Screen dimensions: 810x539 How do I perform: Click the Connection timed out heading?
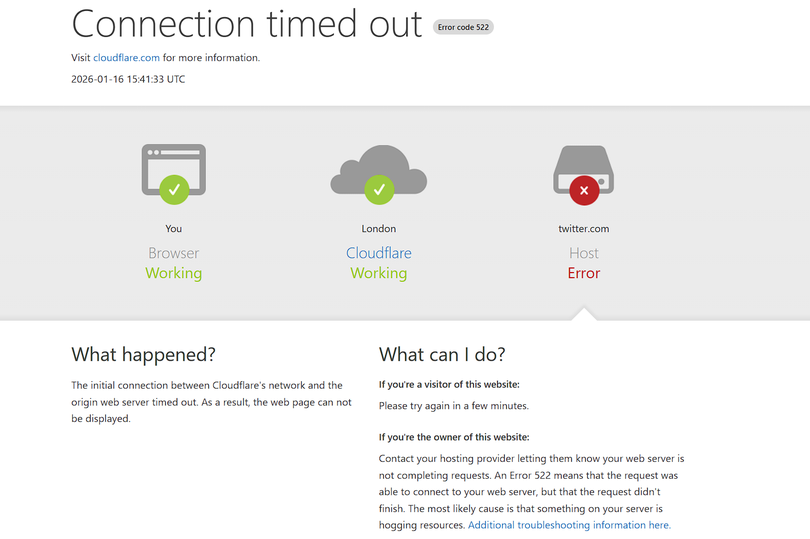point(247,24)
